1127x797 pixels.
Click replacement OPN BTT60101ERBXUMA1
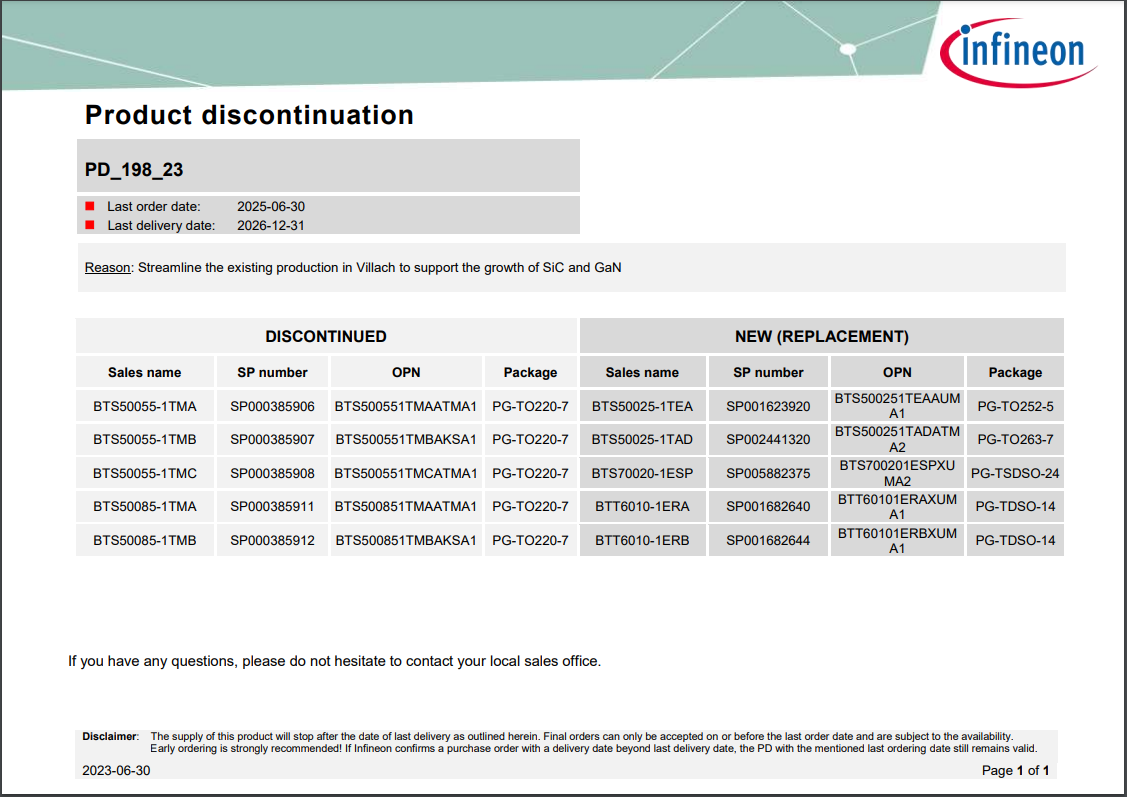click(x=897, y=540)
